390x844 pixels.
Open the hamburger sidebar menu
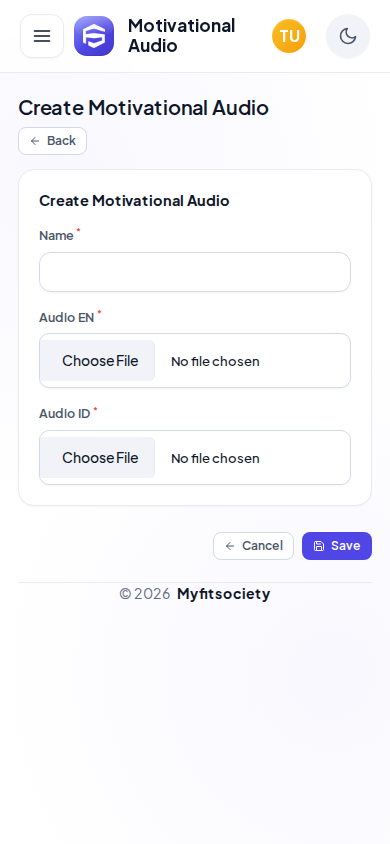point(42,36)
